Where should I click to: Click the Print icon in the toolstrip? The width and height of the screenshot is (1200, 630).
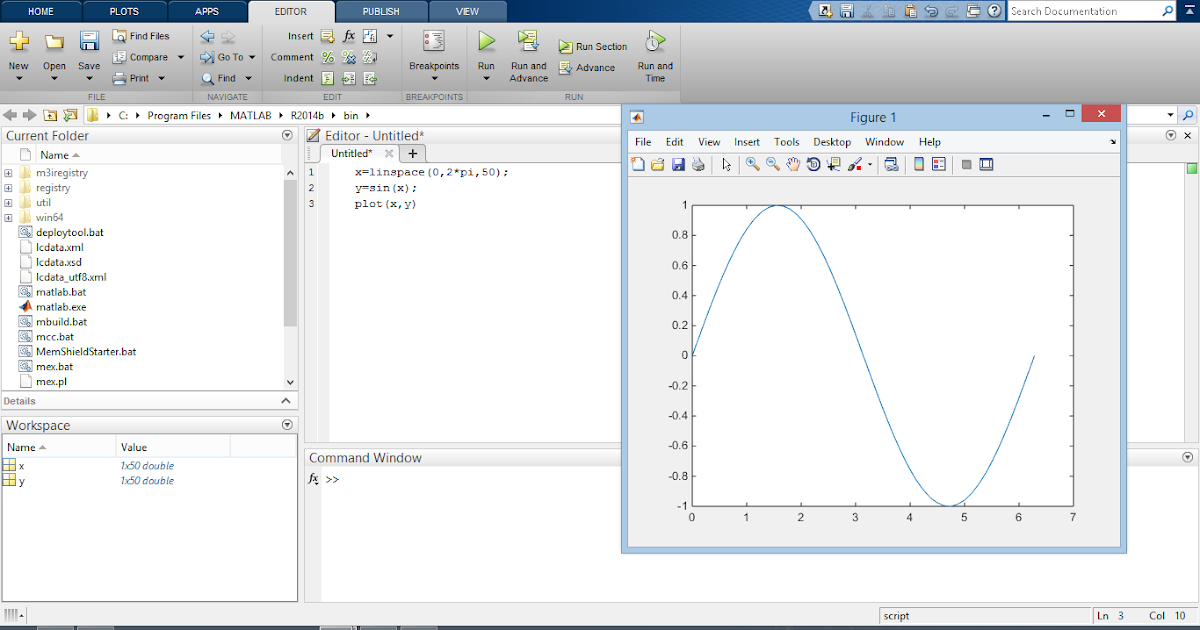[x=120, y=78]
